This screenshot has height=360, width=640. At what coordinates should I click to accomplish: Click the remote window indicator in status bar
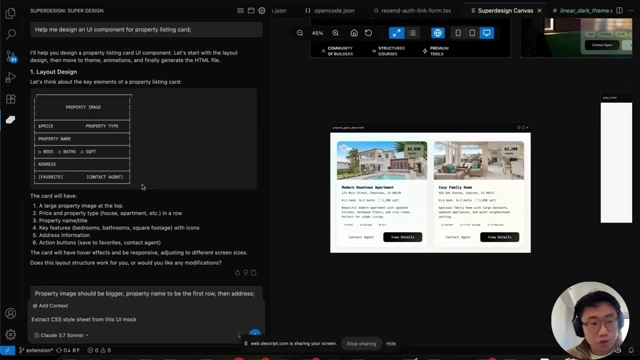click(x=7, y=350)
